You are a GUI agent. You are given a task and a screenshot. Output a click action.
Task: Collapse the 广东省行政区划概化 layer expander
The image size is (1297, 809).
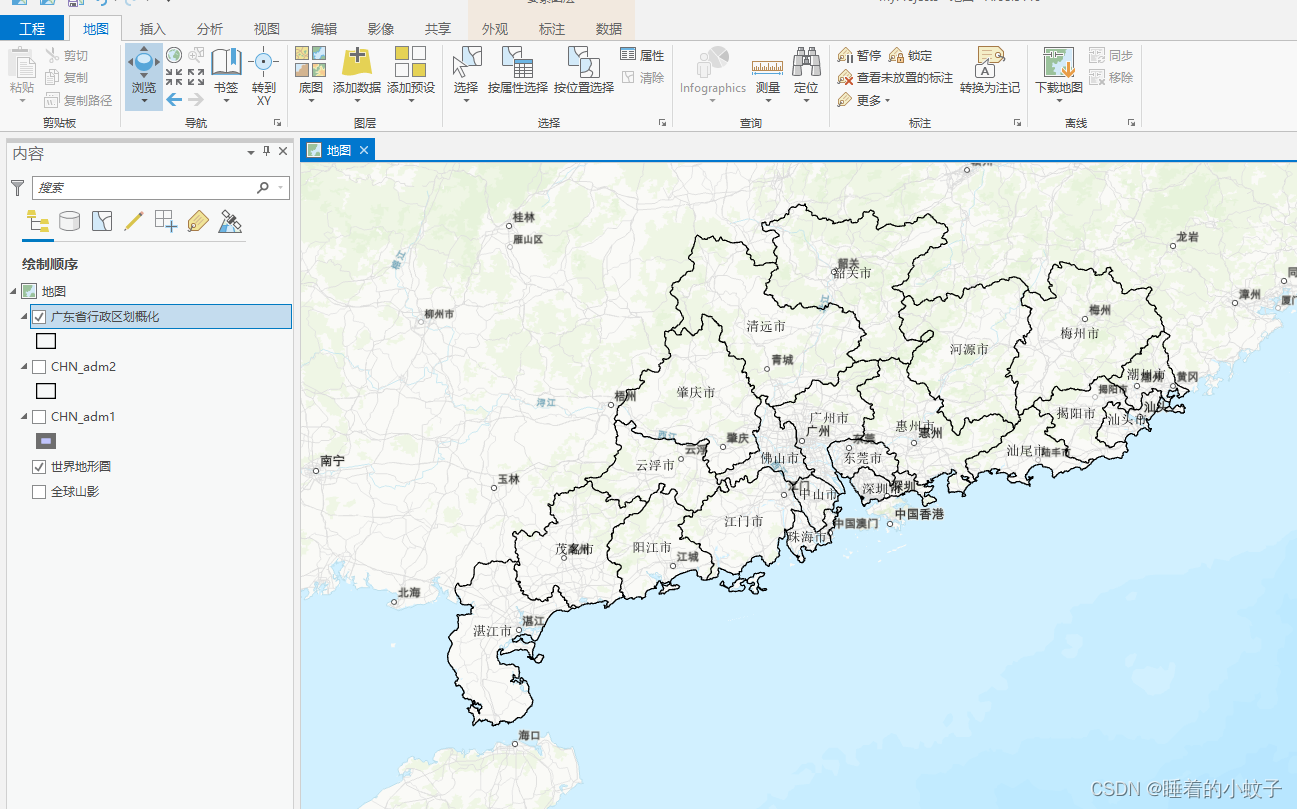(x=25, y=317)
